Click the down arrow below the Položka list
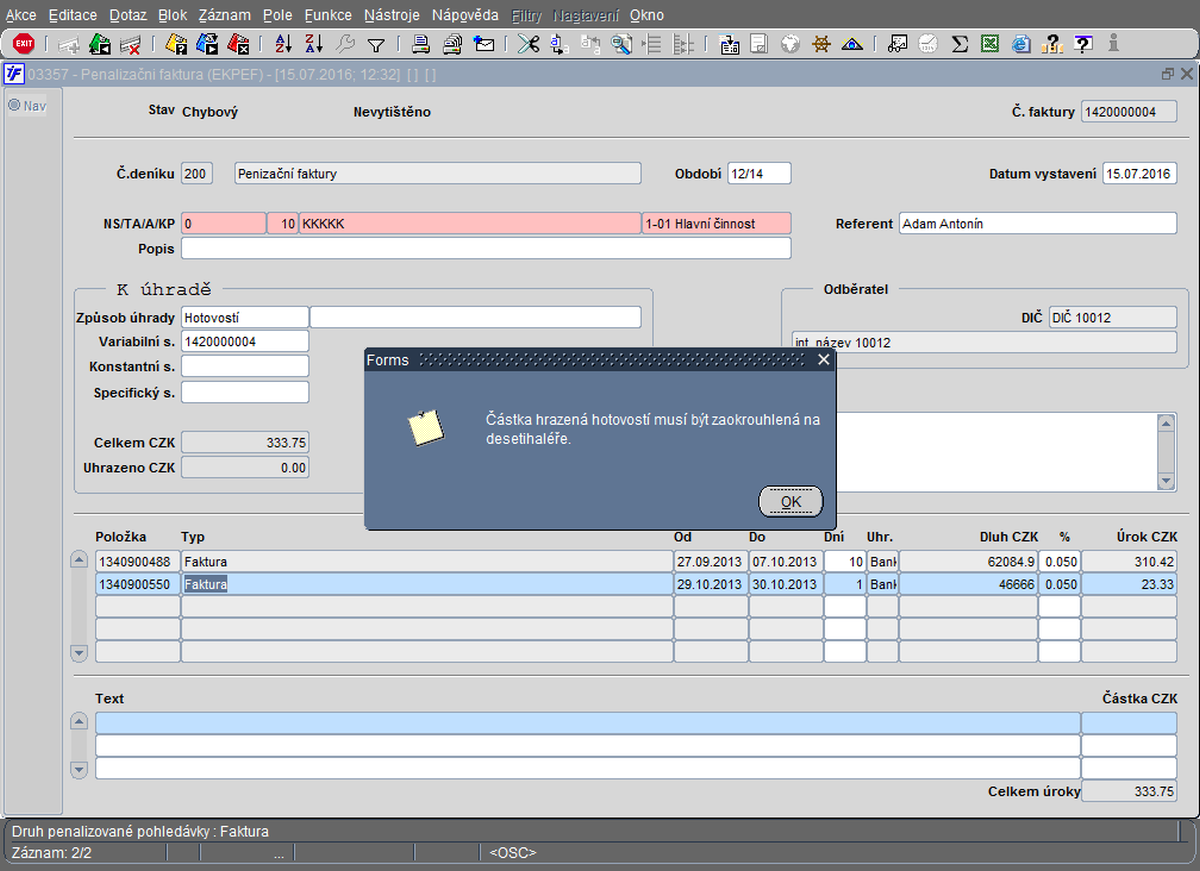 tap(80, 652)
